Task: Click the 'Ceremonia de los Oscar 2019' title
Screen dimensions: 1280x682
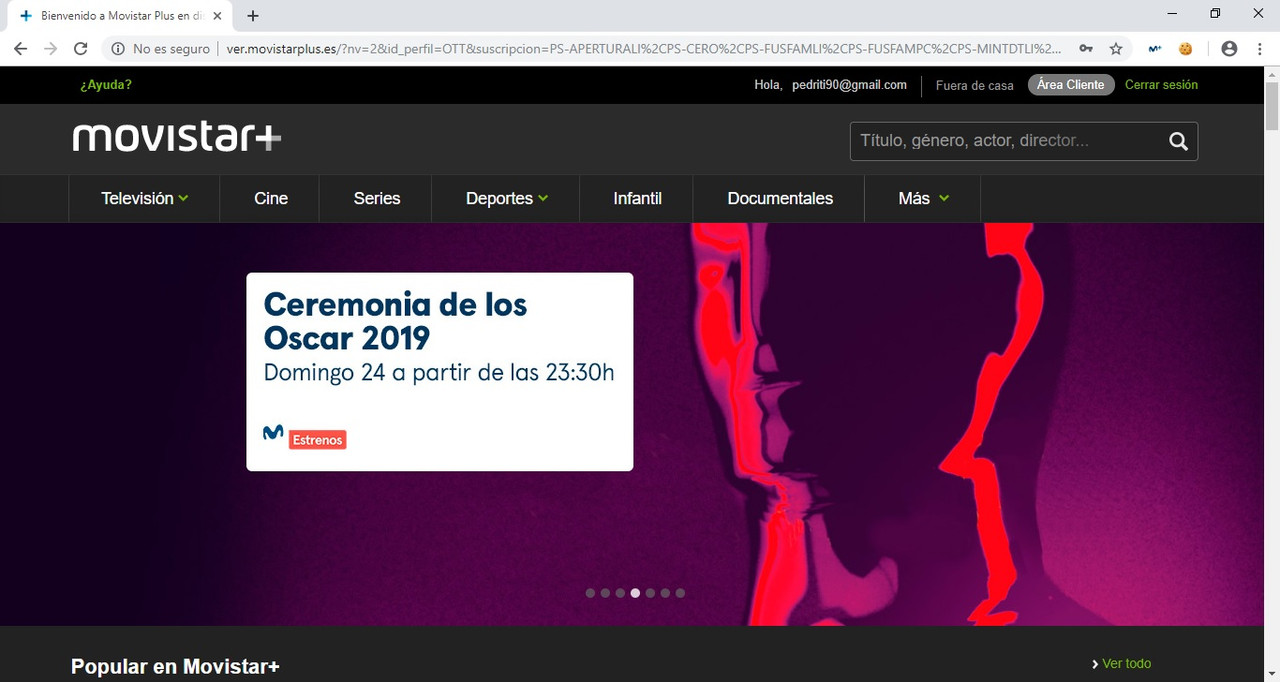Action: pyautogui.click(x=395, y=320)
